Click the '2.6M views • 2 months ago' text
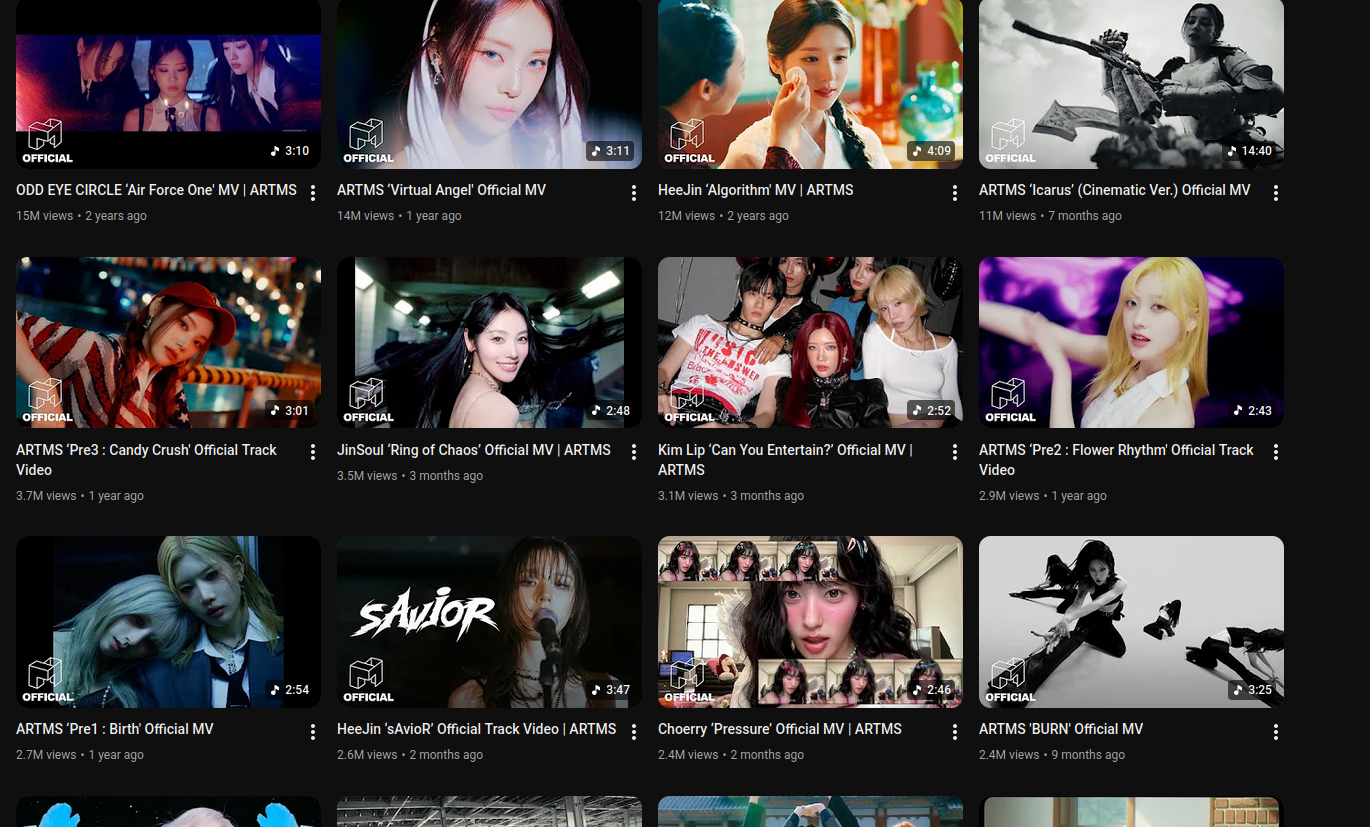Viewport: 1370px width, 827px height. tap(410, 755)
